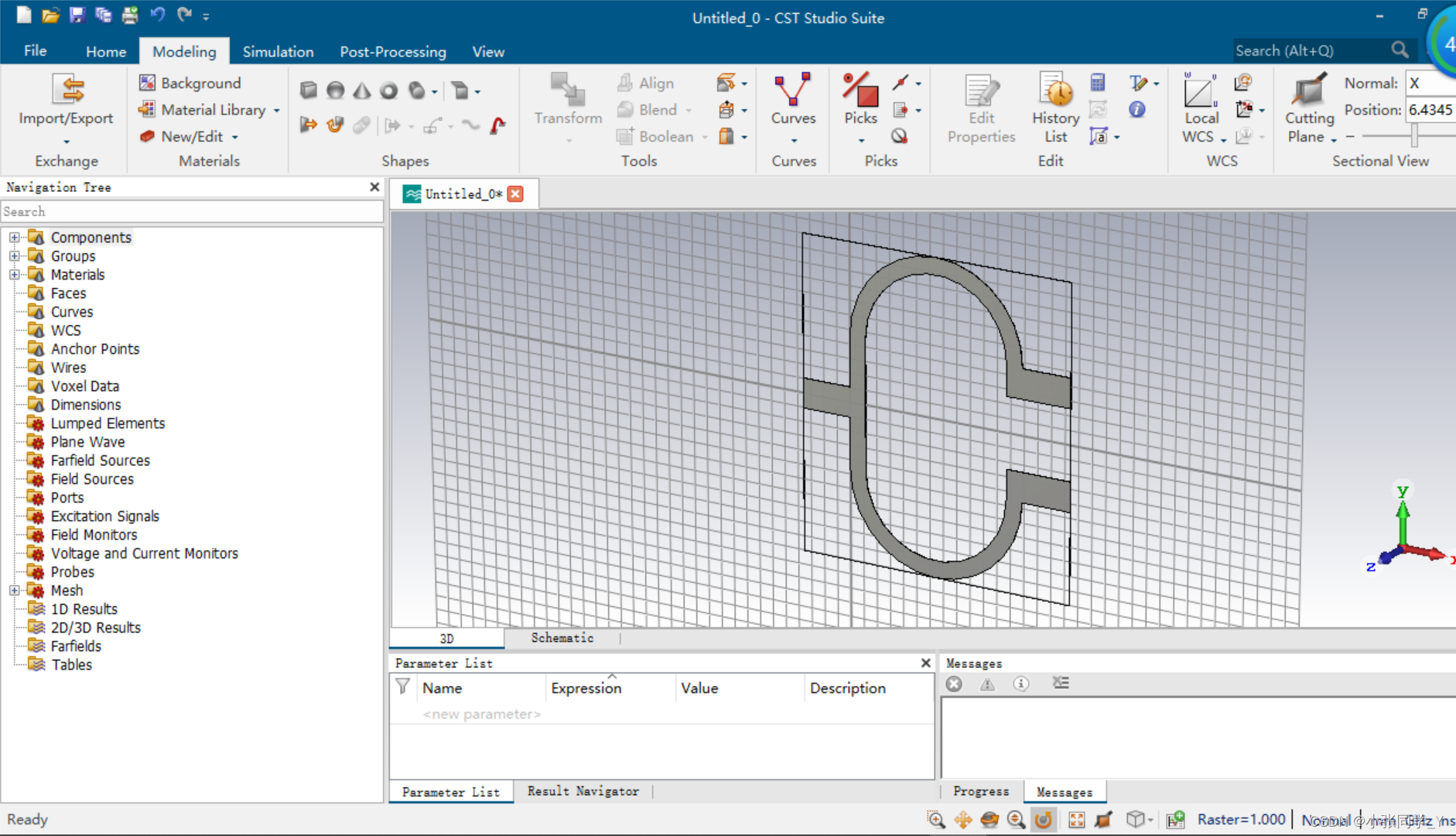Activate the Local WCS tool
Viewport: 1456px width, 836px height.
point(1201,108)
